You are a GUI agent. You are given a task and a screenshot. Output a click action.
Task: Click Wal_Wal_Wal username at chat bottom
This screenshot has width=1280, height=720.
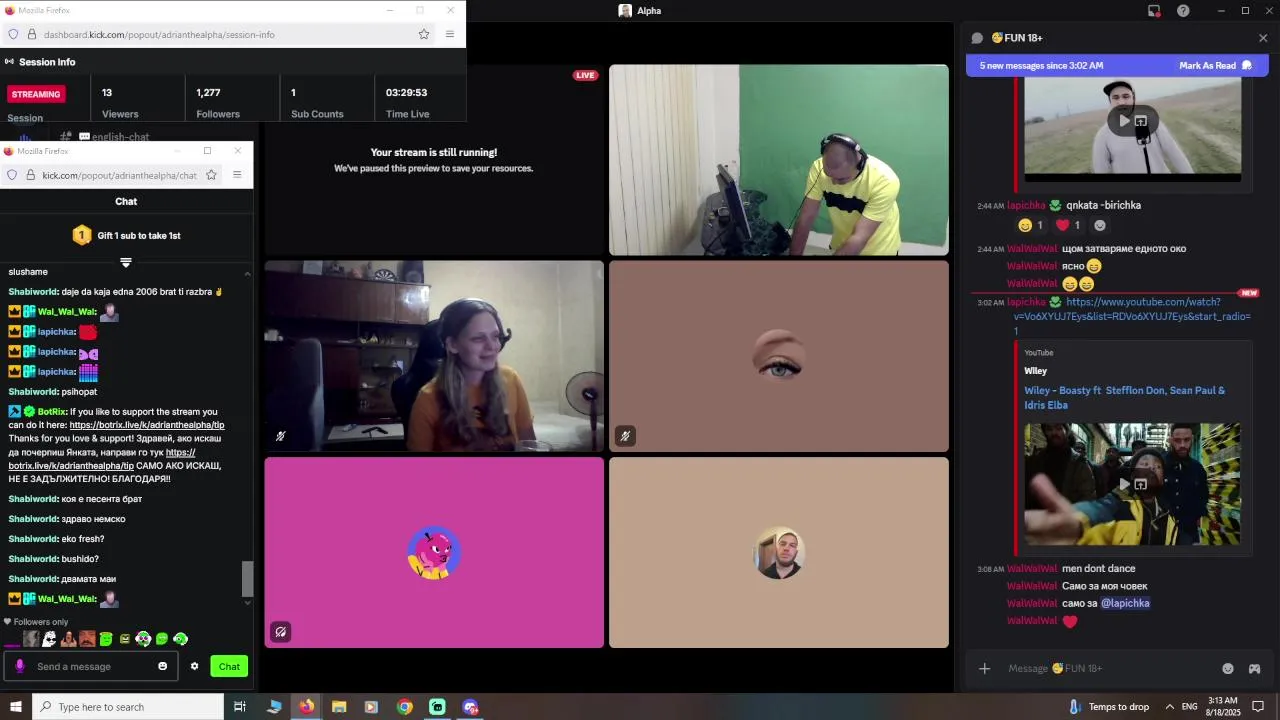click(67, 599)
